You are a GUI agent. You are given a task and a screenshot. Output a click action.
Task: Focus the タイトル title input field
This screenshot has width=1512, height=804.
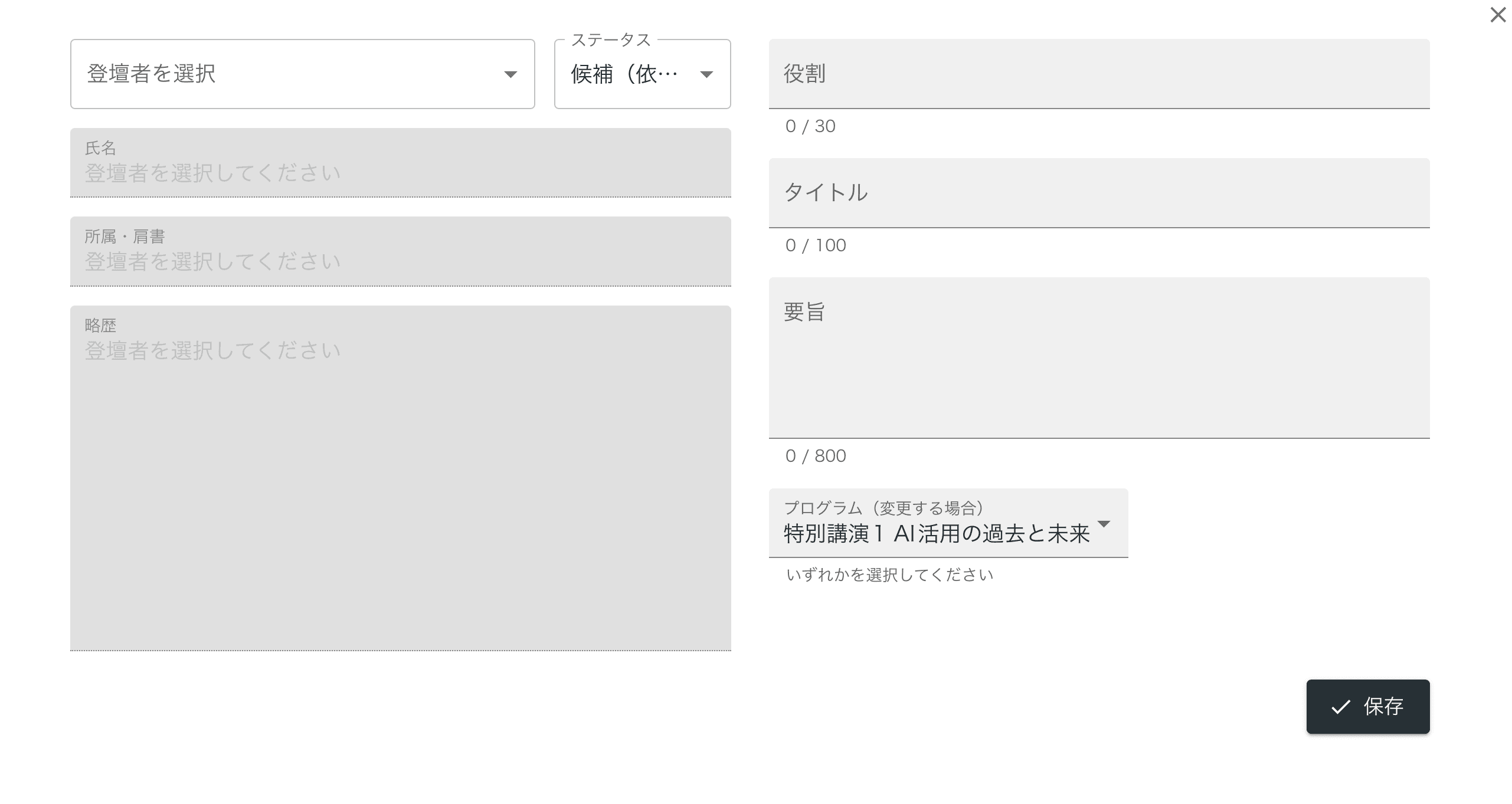(1099, 193)
